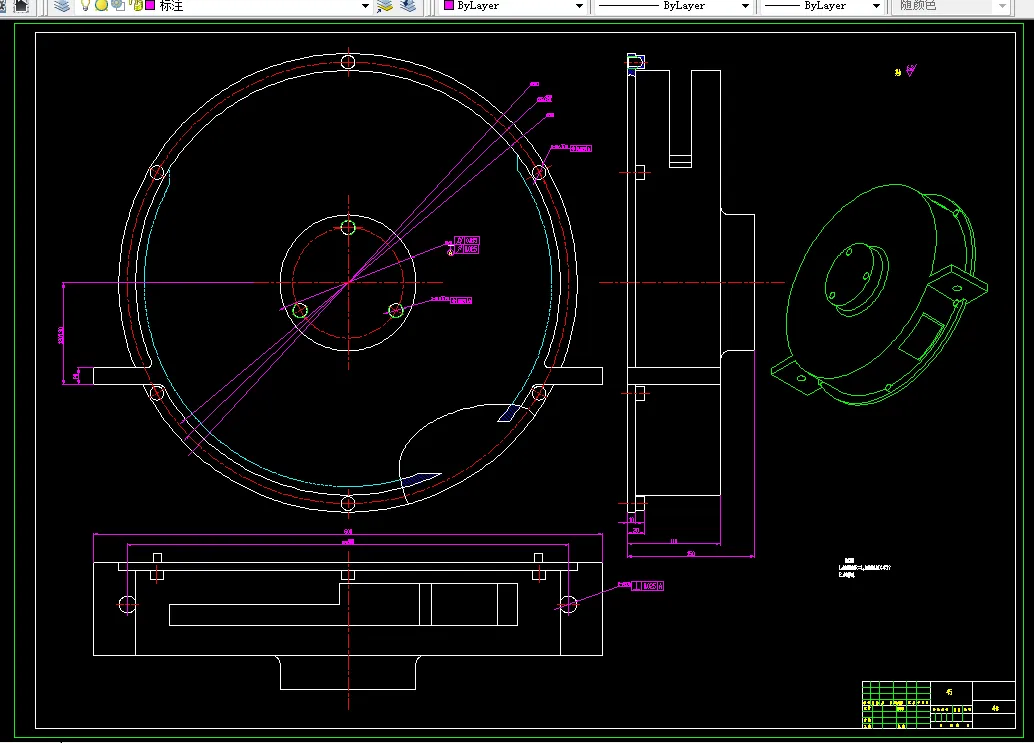Click the magenta layer color swatch
The height and width of the screenshot is (743, 1034).
pyautogui.click(x=150, y=5)
